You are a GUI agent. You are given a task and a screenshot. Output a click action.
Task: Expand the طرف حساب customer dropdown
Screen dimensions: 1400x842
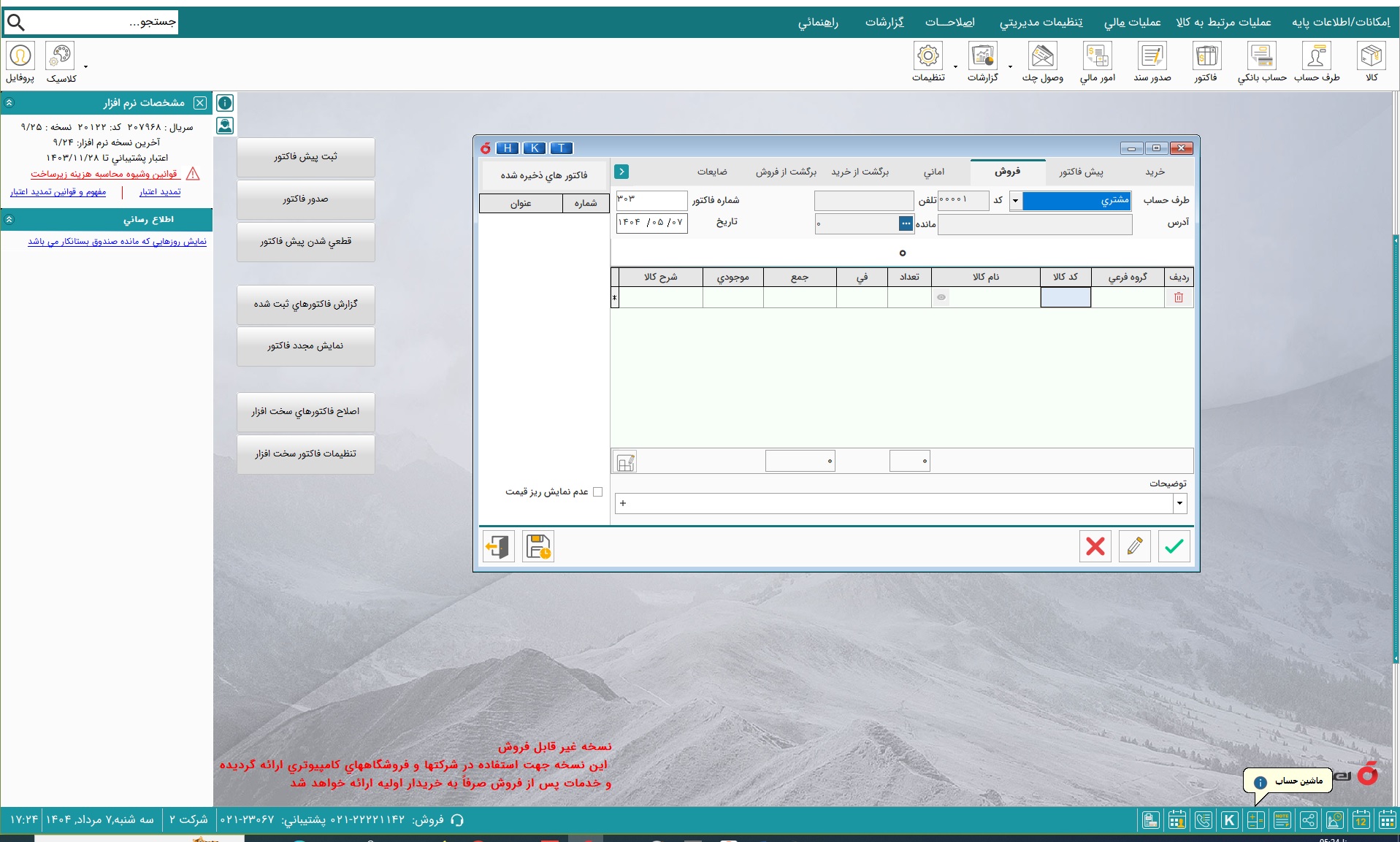pyautogui.click(x=1015, y=200)
